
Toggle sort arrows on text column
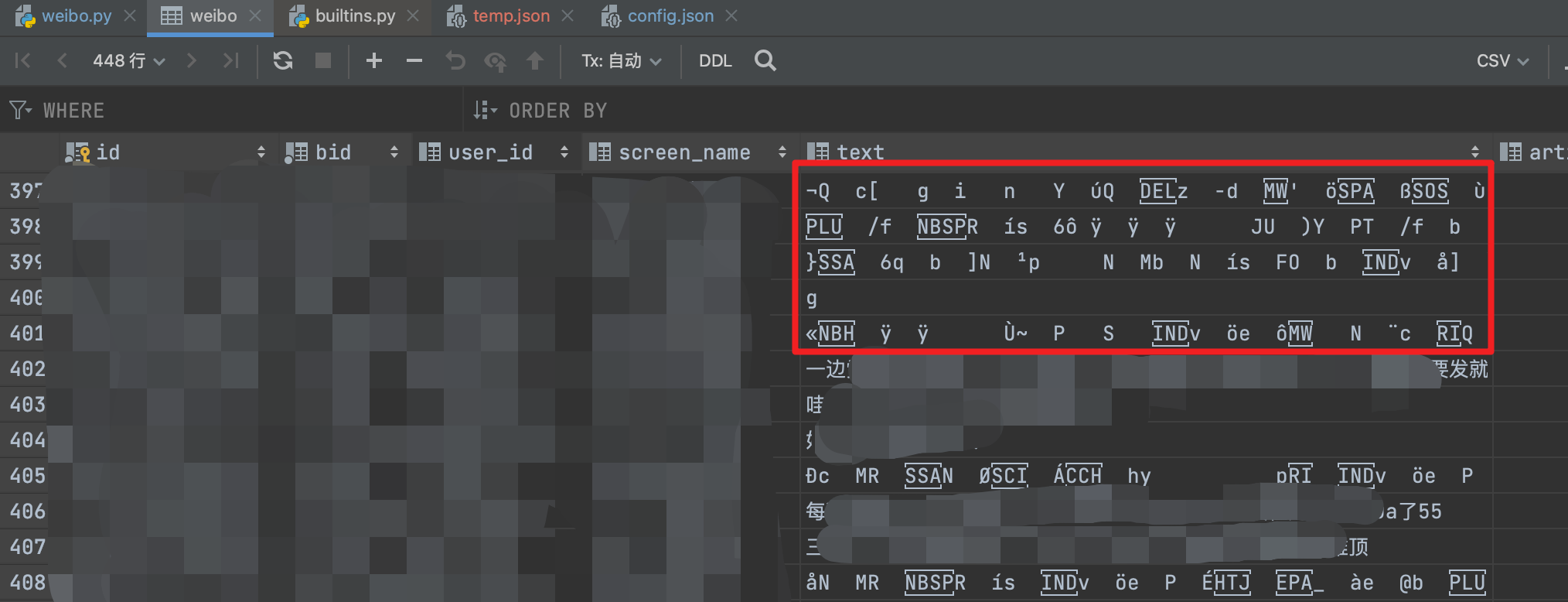[x=1475, y=152]
